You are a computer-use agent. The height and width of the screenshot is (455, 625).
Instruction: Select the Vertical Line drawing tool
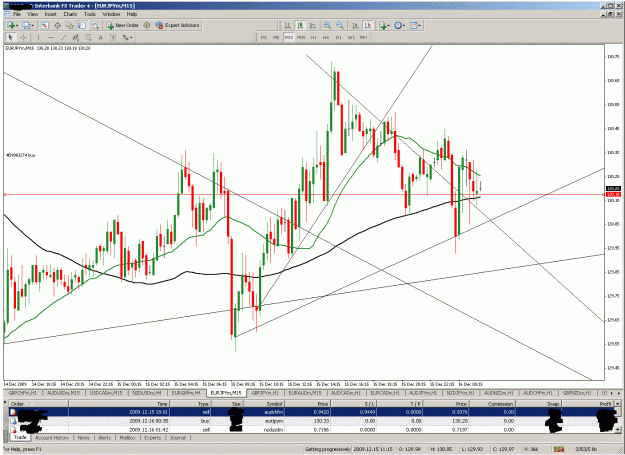click(x=38, y=37)
